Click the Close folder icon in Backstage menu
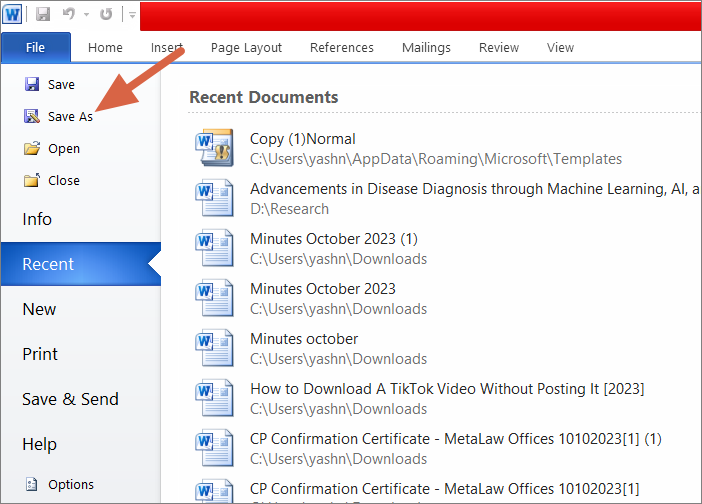 tap(32, 180)
